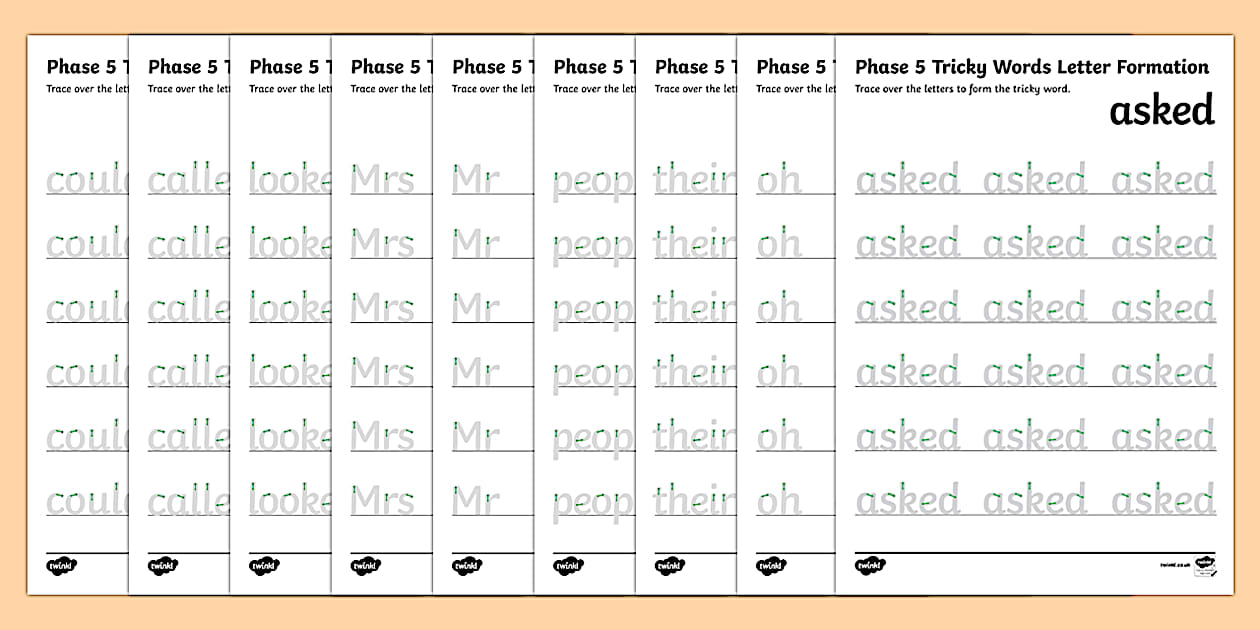
Task: Click the twinkl logo on the 'called' worksheet
Action: point(163,566)
